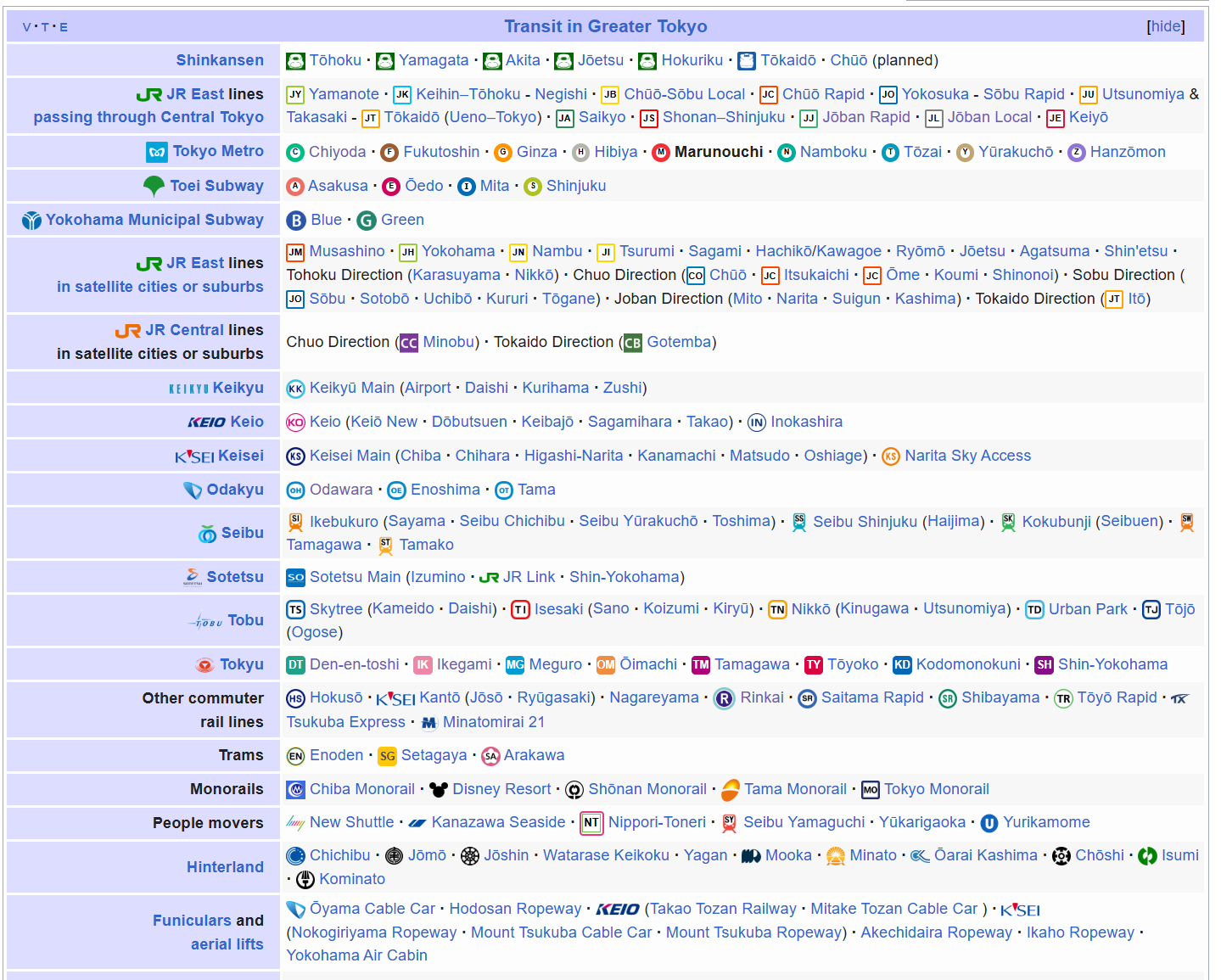
Task: Open the Transit in Greater Tokyo title link
Action: (606, 26)
